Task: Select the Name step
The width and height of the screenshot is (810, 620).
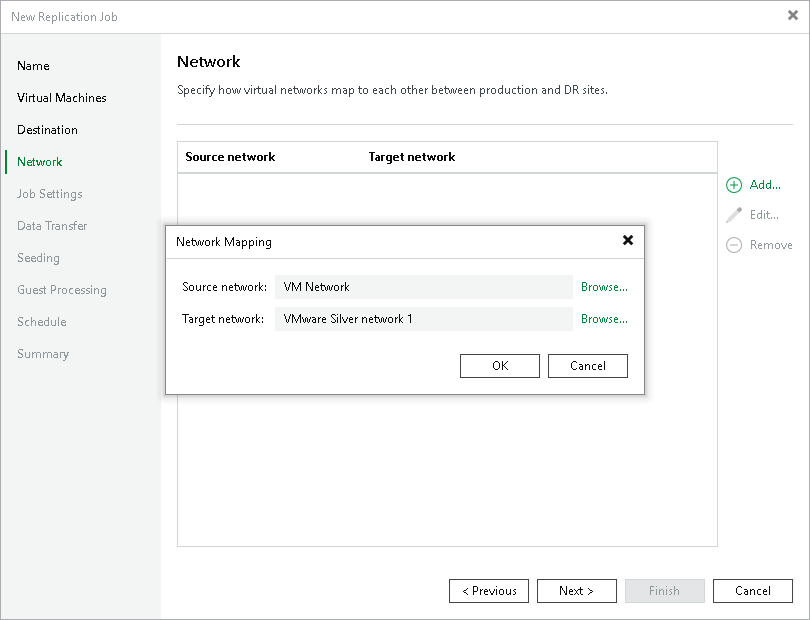Action: 33,65
